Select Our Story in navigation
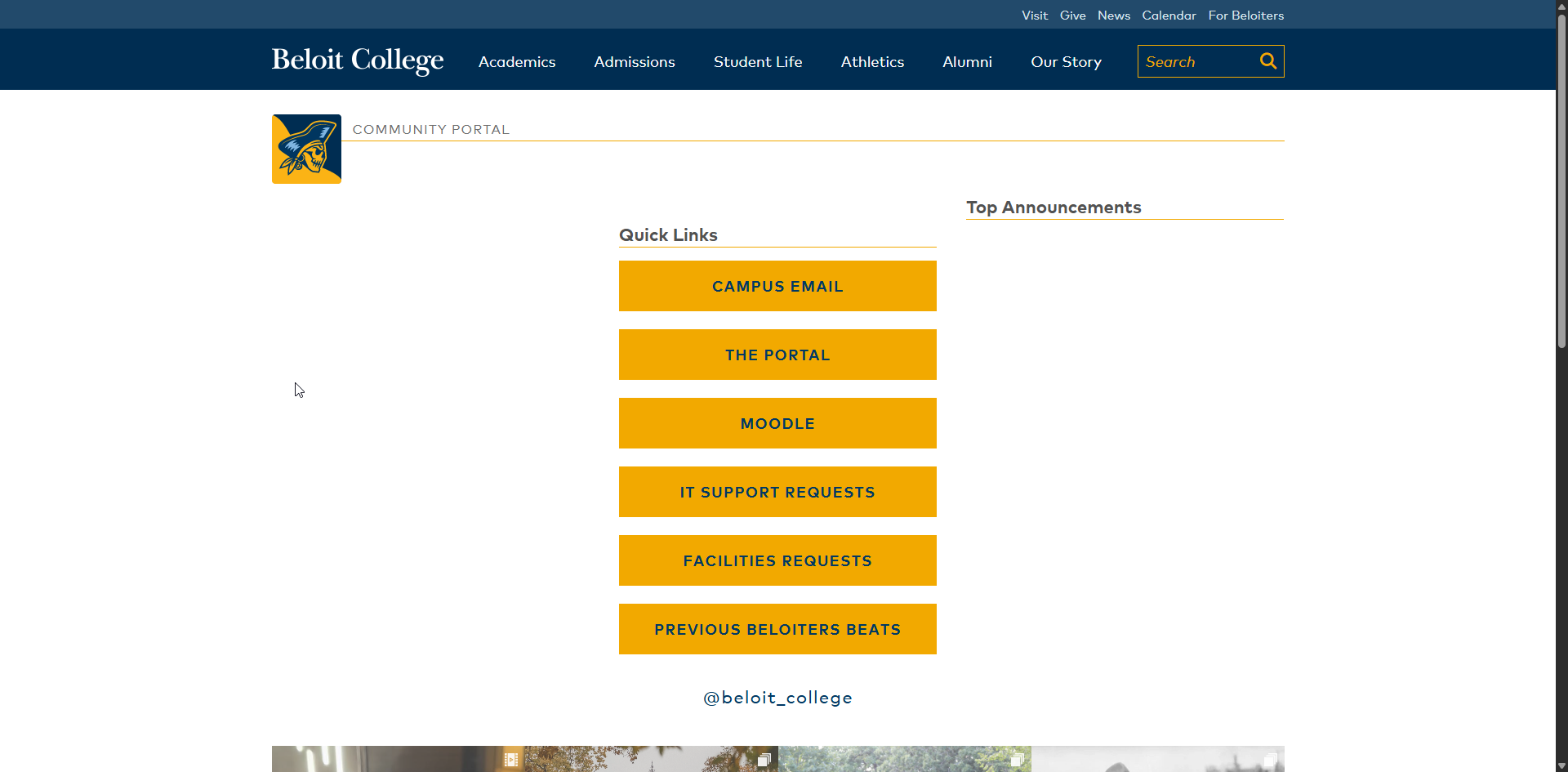Image resolution: width=1568 pixels, height=772 pixels. [x=1066, y=62]
